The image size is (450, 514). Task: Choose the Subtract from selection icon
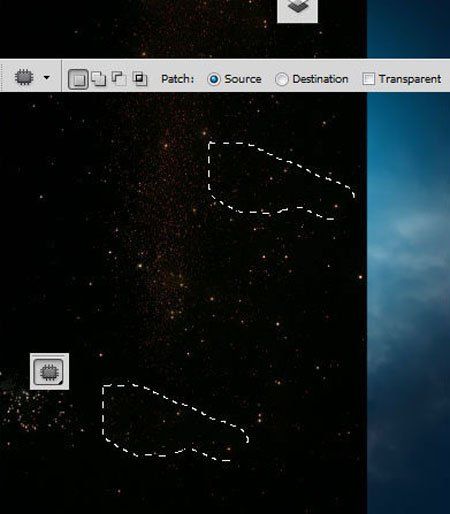119,79
